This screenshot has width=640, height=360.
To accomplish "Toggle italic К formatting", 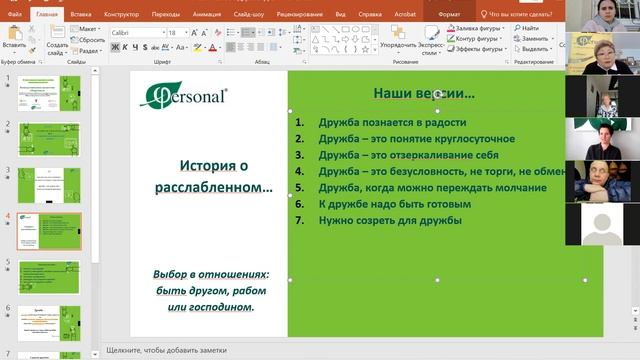I will pyautogui.click(x=125, y=47).
